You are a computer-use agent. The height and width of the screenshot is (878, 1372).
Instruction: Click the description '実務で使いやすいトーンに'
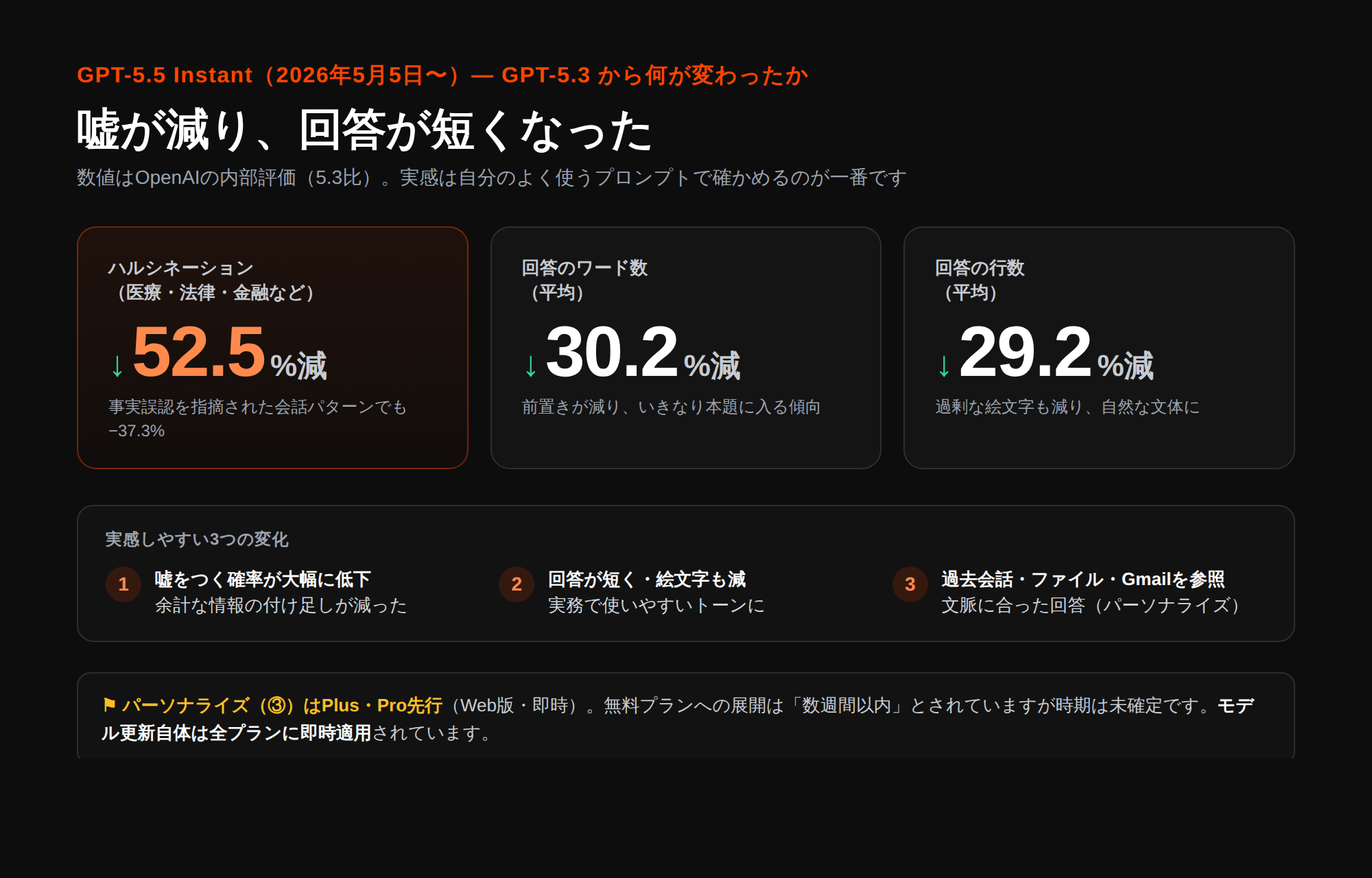coord(656,605)
